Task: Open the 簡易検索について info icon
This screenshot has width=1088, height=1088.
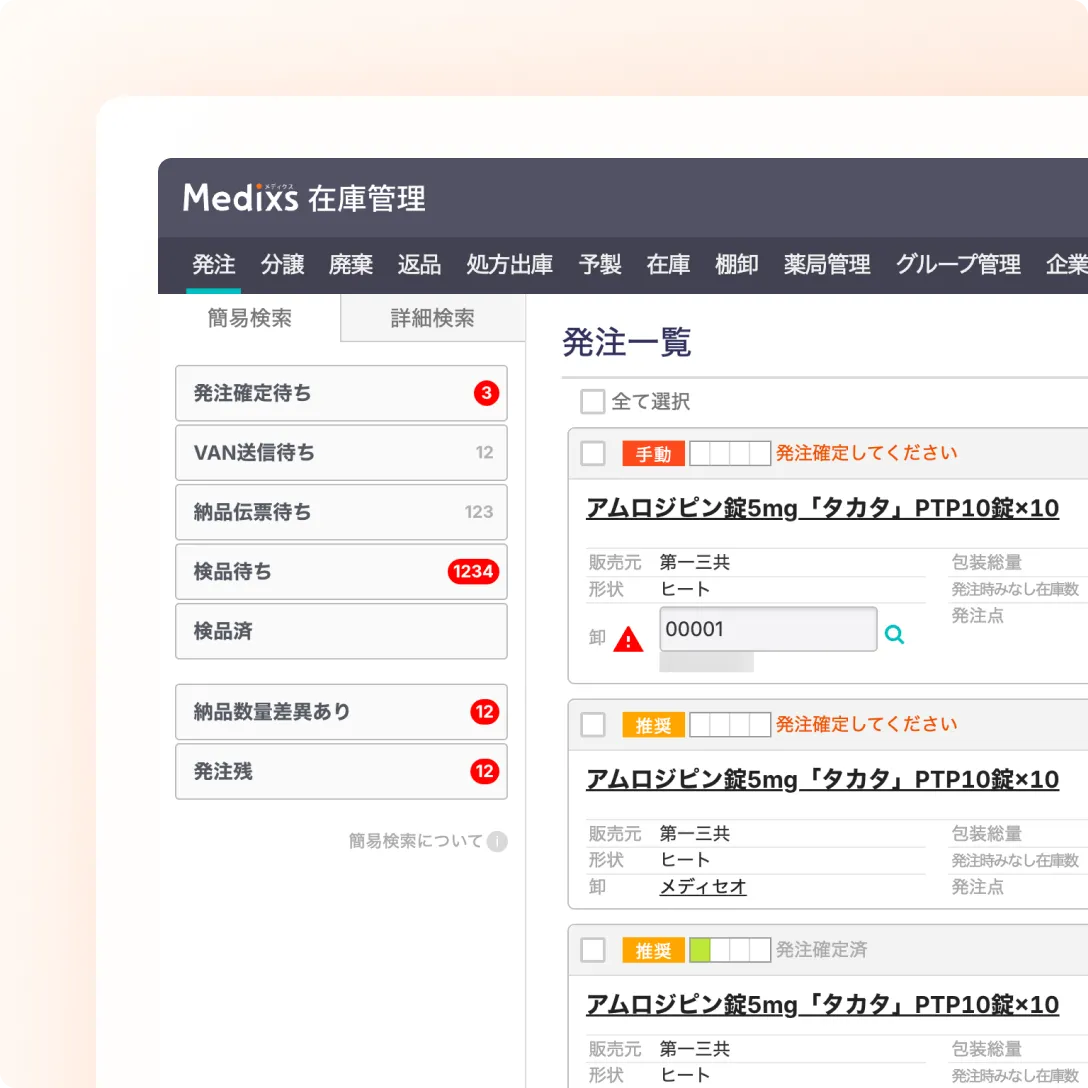Action: (x=499, y=842)
